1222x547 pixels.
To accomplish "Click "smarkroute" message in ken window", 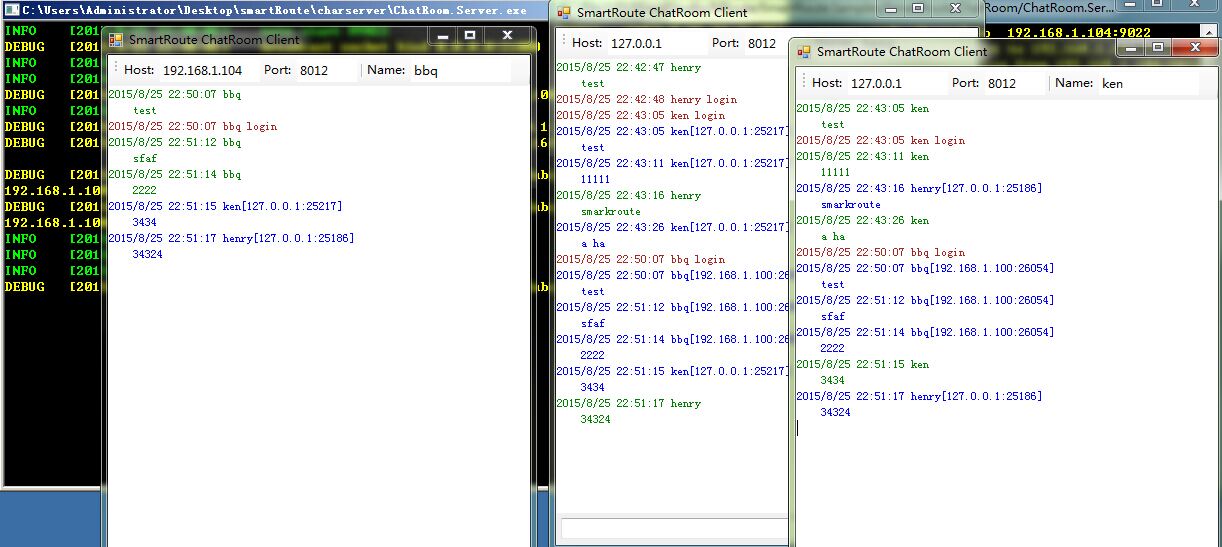I will [850, 205].
